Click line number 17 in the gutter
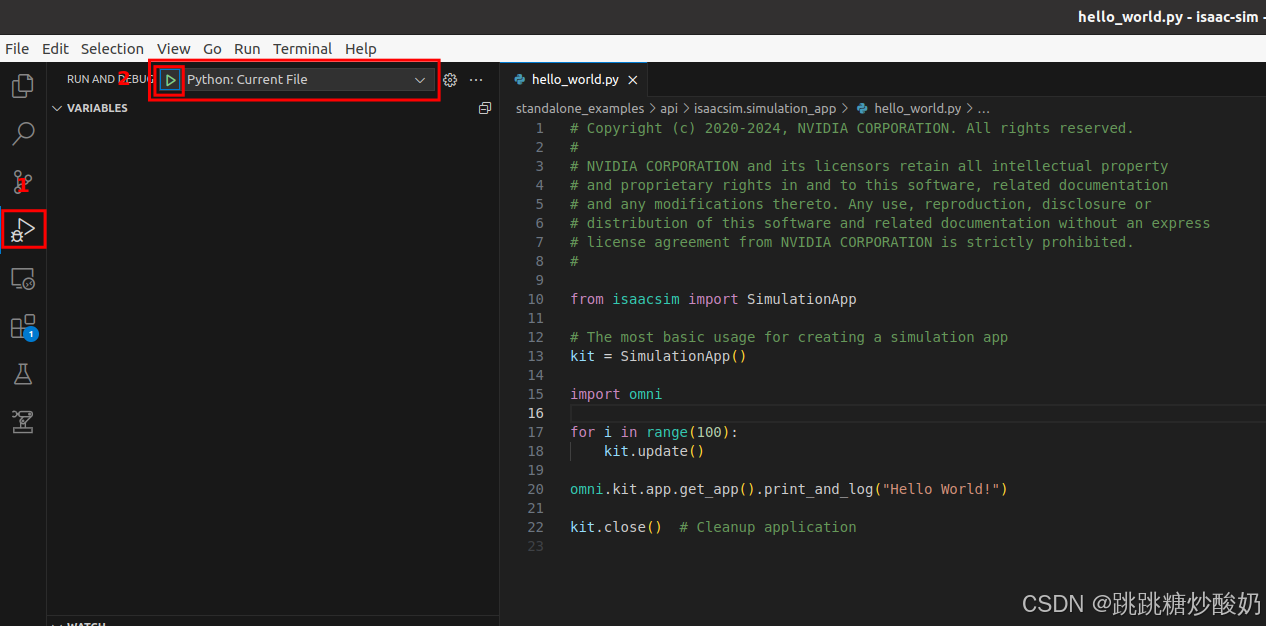1266x626 pixels. click(x=535, y=431)
